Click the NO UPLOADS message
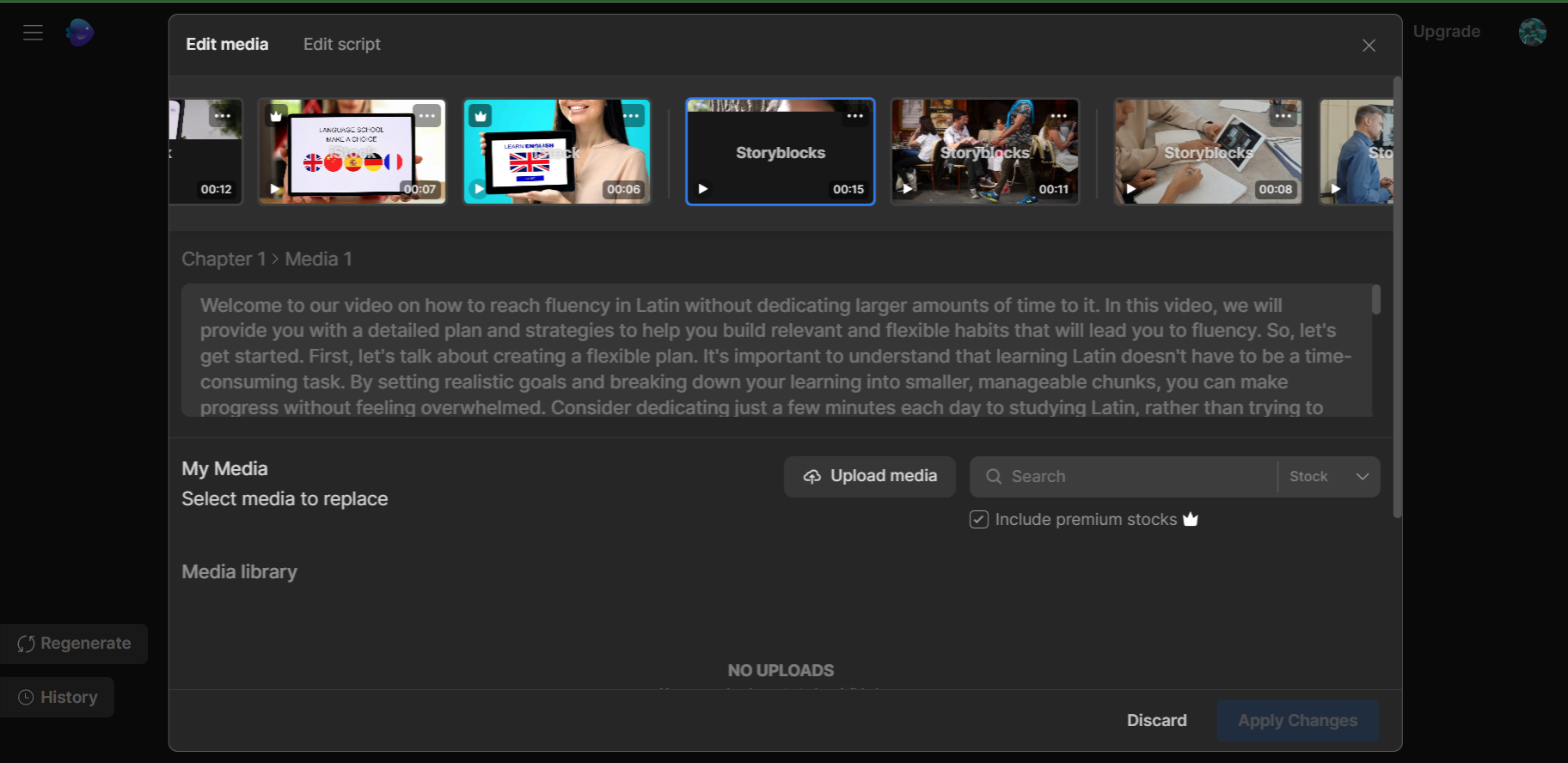Image resolution: width=1568 pixels, height=763 pixels. [x=781, y=670]
